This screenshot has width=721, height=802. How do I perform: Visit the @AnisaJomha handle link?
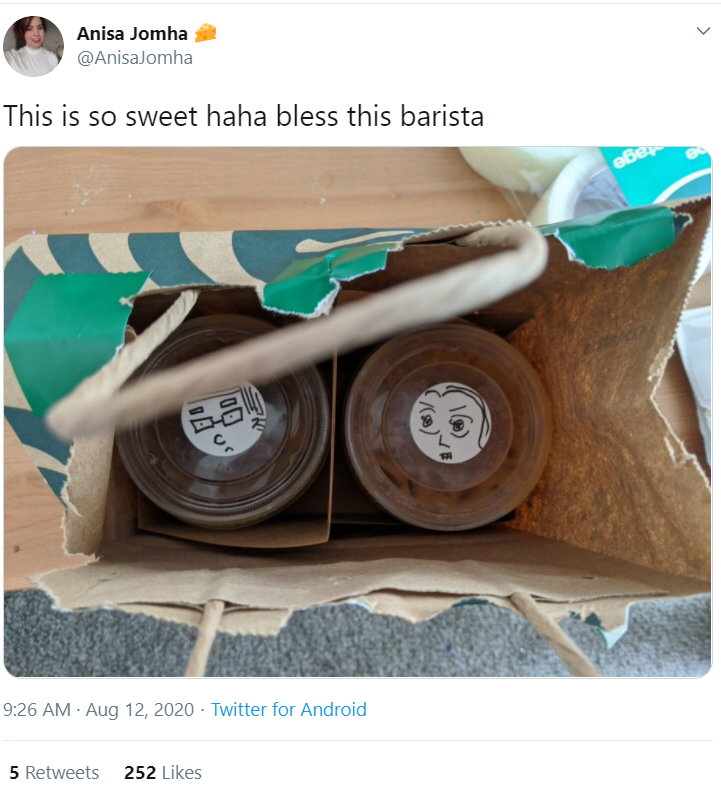[x=134, y=57]
